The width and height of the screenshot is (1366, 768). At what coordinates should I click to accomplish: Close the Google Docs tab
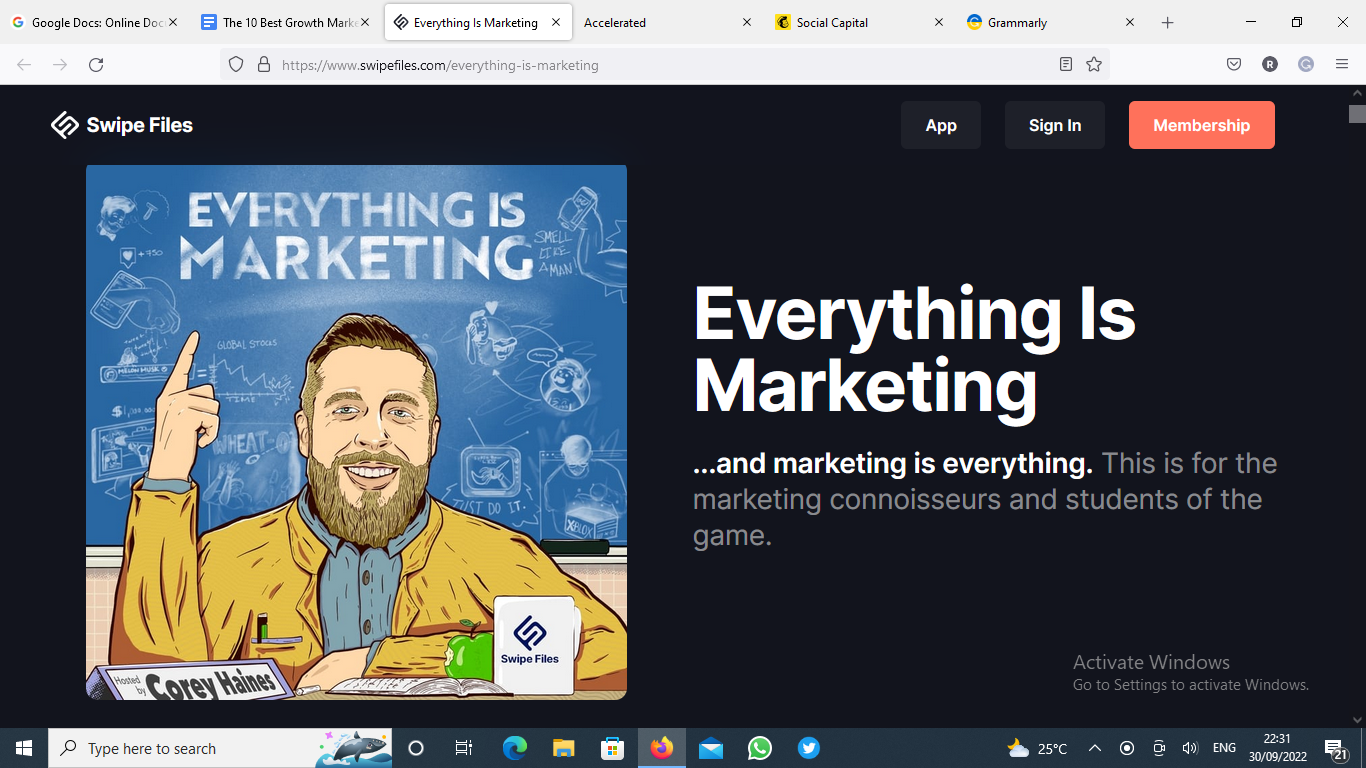pos(173,22)
